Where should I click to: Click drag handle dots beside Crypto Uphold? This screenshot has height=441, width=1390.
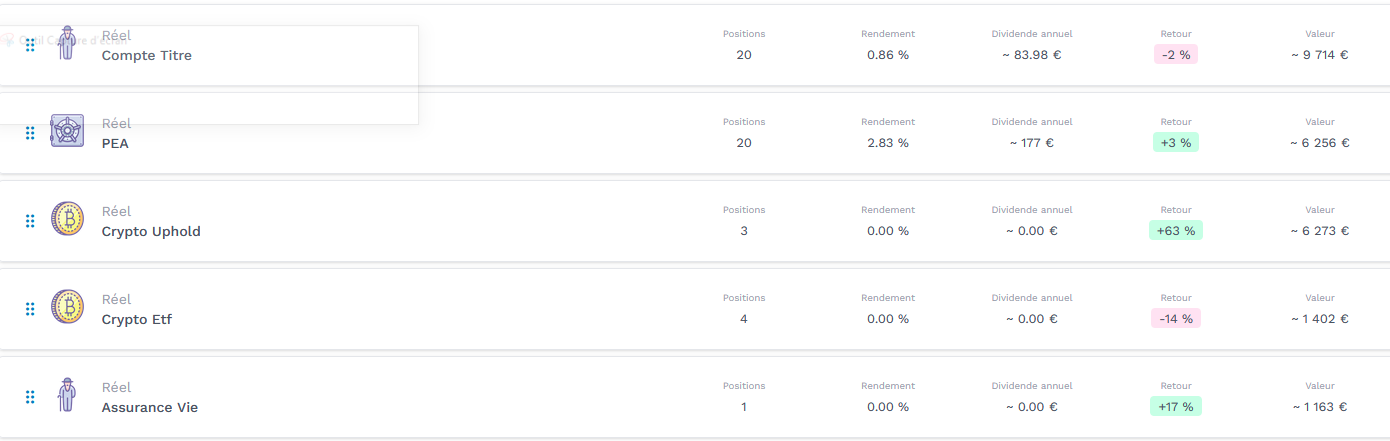tap(30, 221)
